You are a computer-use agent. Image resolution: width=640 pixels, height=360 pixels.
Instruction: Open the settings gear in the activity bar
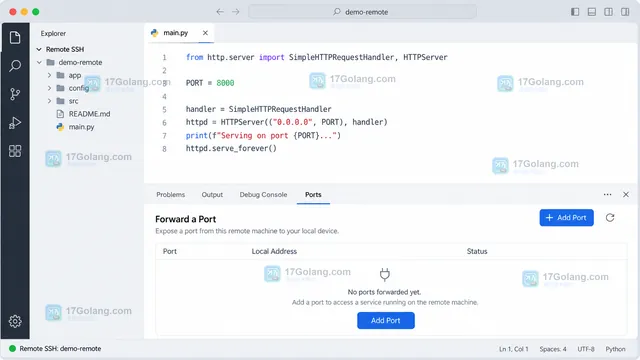(15, 321)
